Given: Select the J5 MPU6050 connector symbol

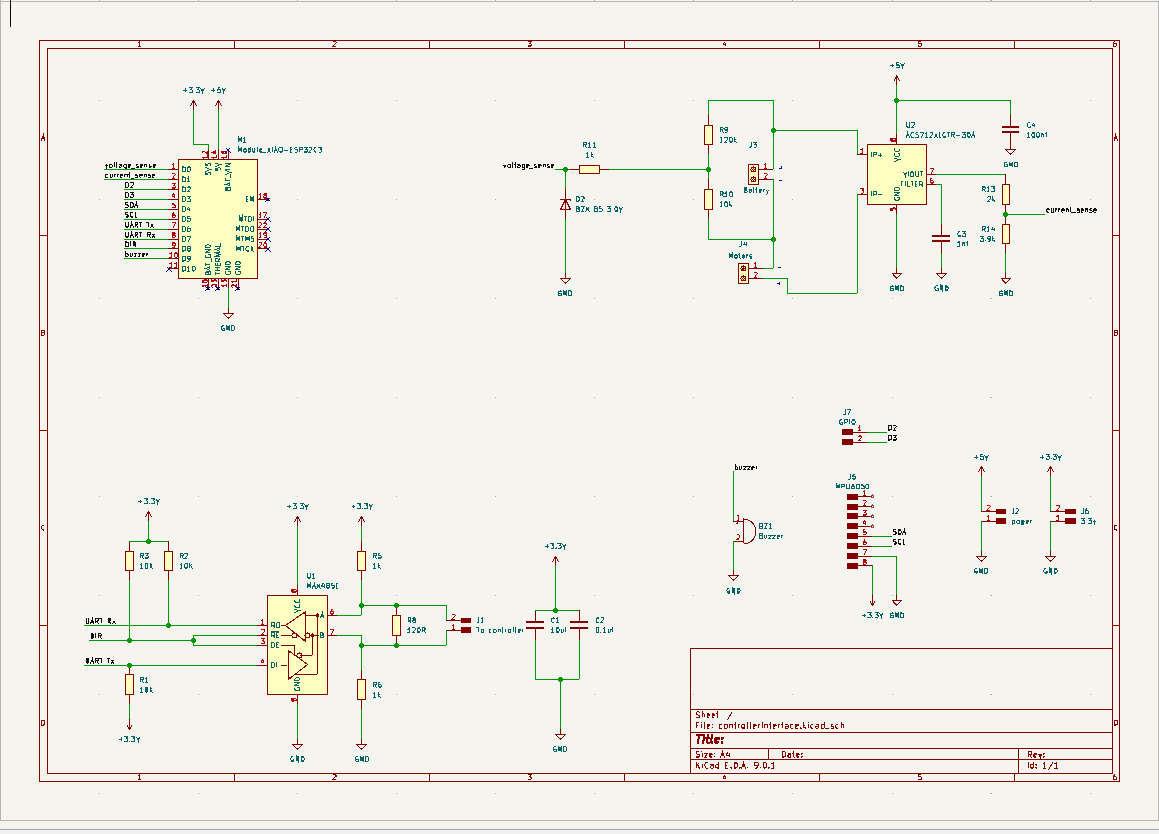Looking at the screenshot, I should [x=853, y=531].
